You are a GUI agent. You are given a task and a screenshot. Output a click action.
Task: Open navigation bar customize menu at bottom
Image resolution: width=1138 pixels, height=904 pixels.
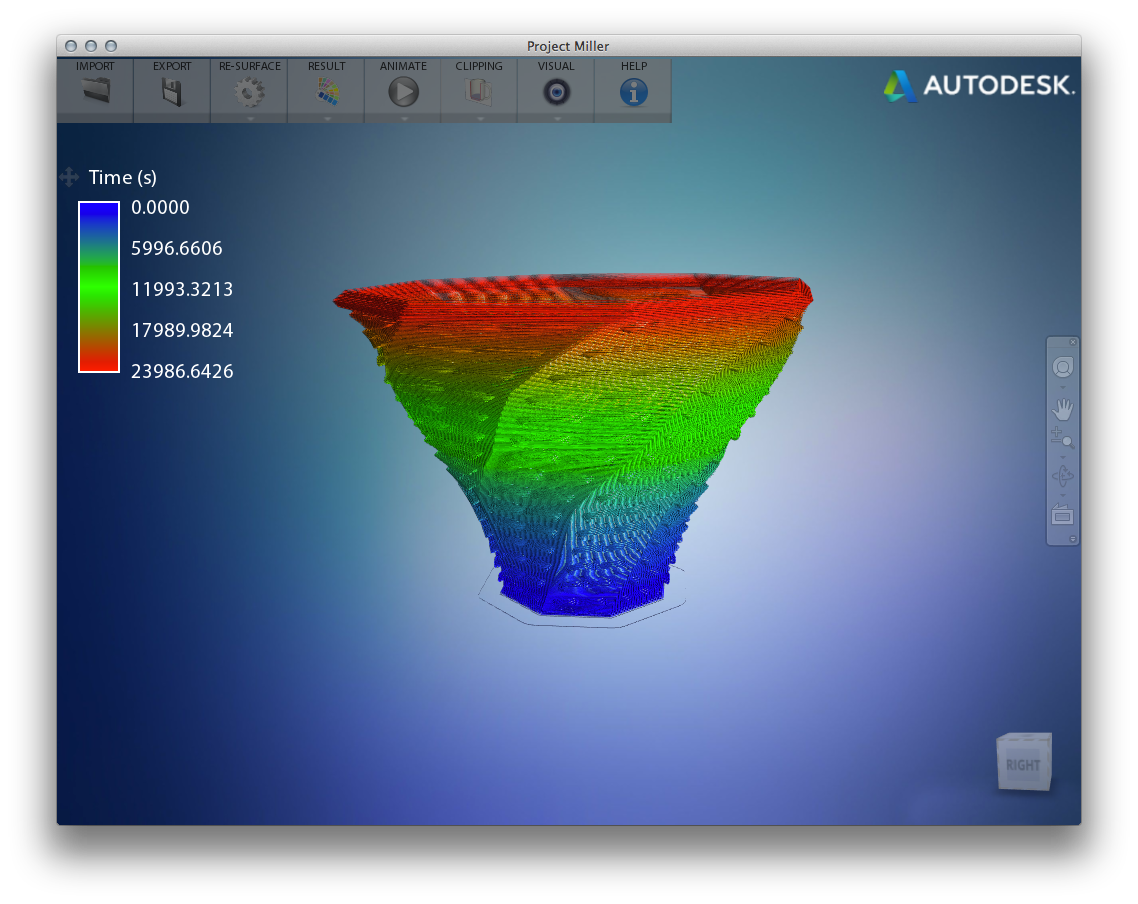tap(1073, 539)
